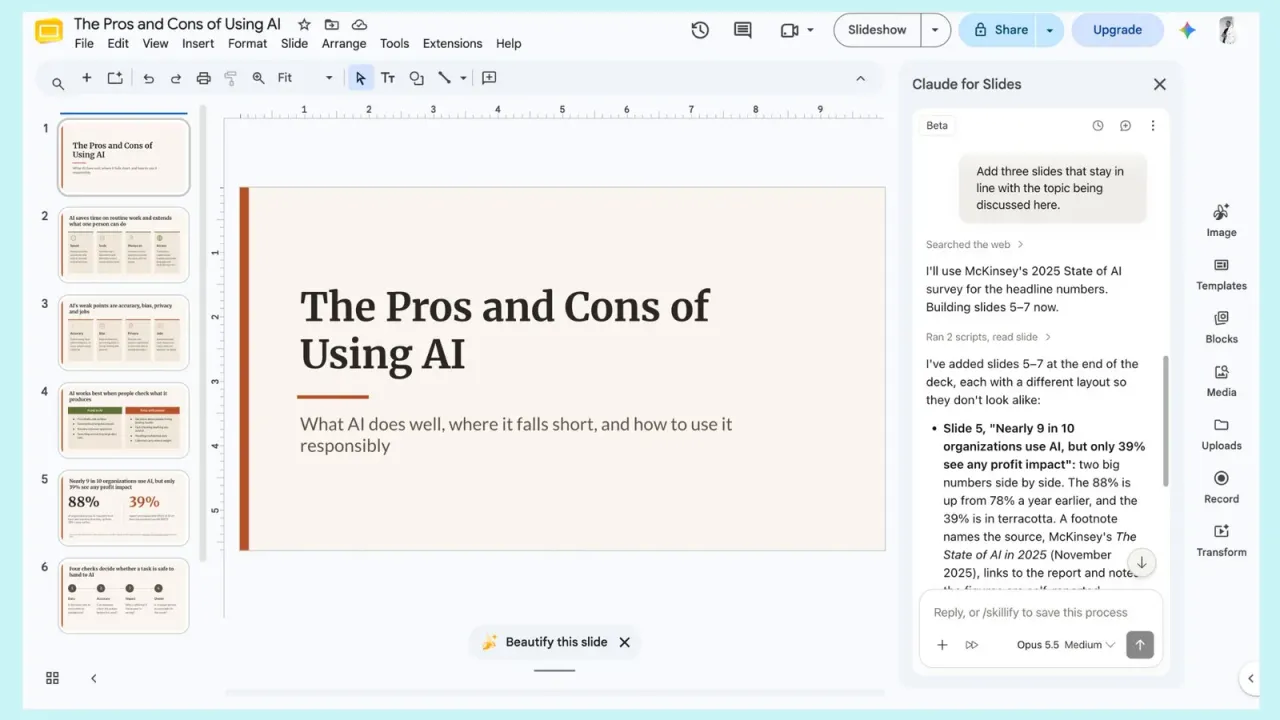
Task: Collapse the toolbar menus chevron
Action: [x=860, y=78]
